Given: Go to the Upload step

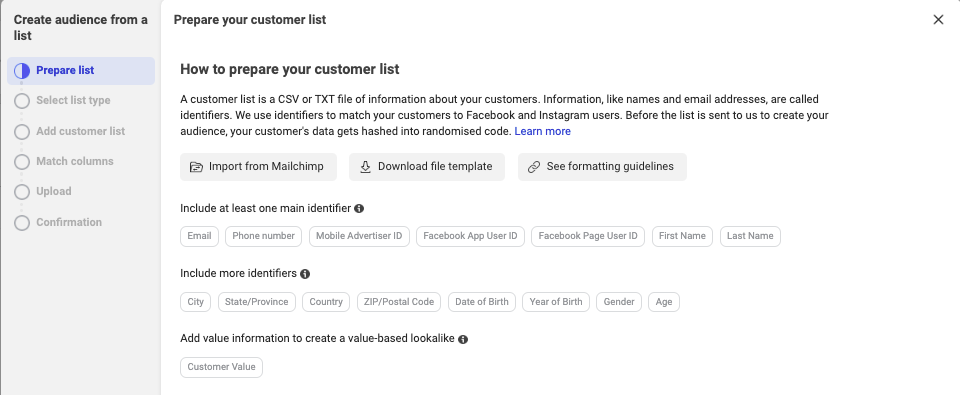Looking at the screenshot, I should click(x=53, y=192).
